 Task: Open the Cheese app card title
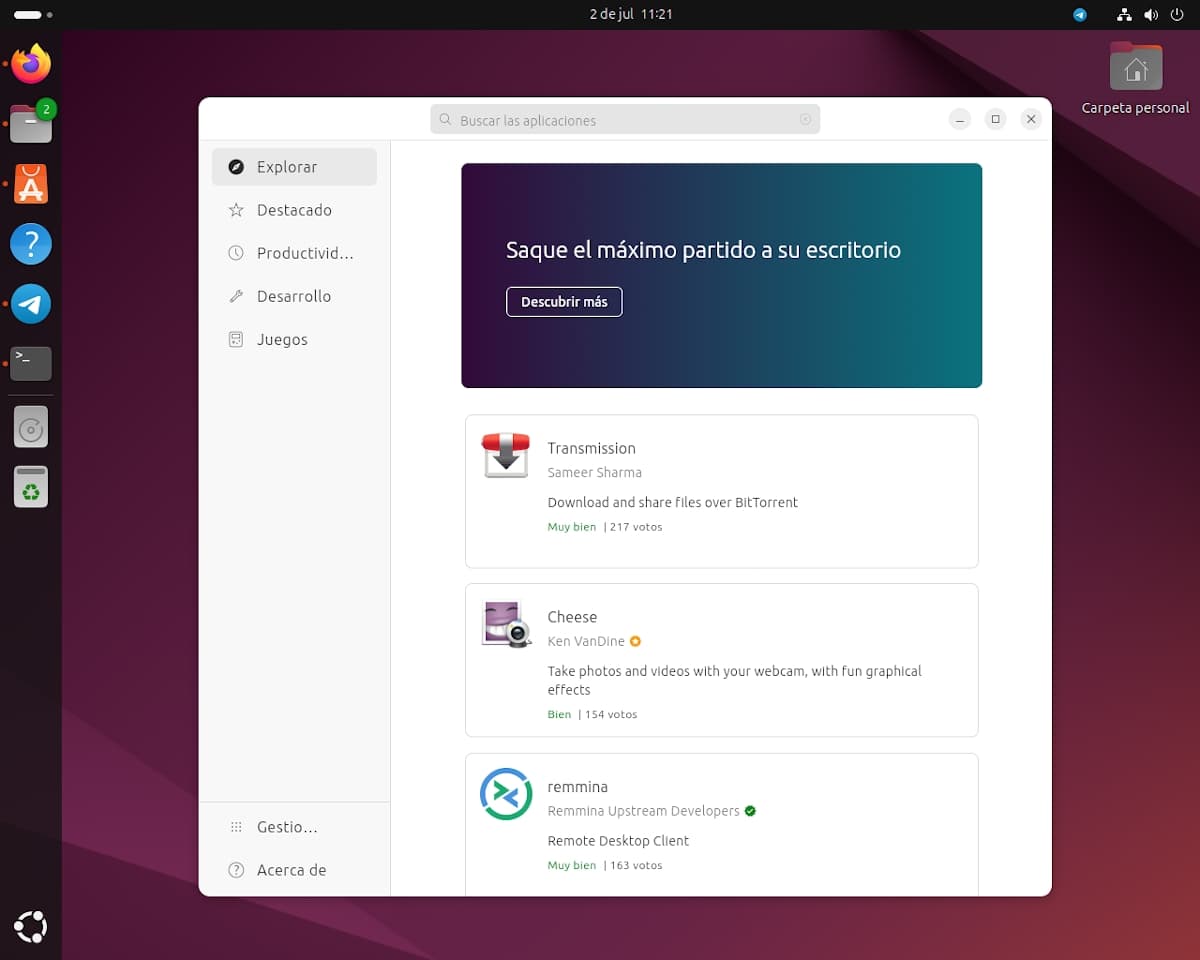(x=572, y=617)
